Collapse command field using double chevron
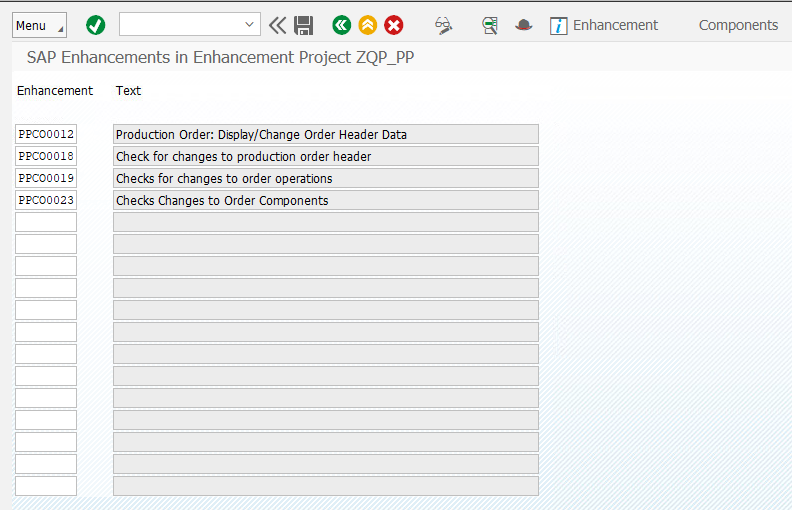Screen dimensions: 792x510 (x=277, y=25)
